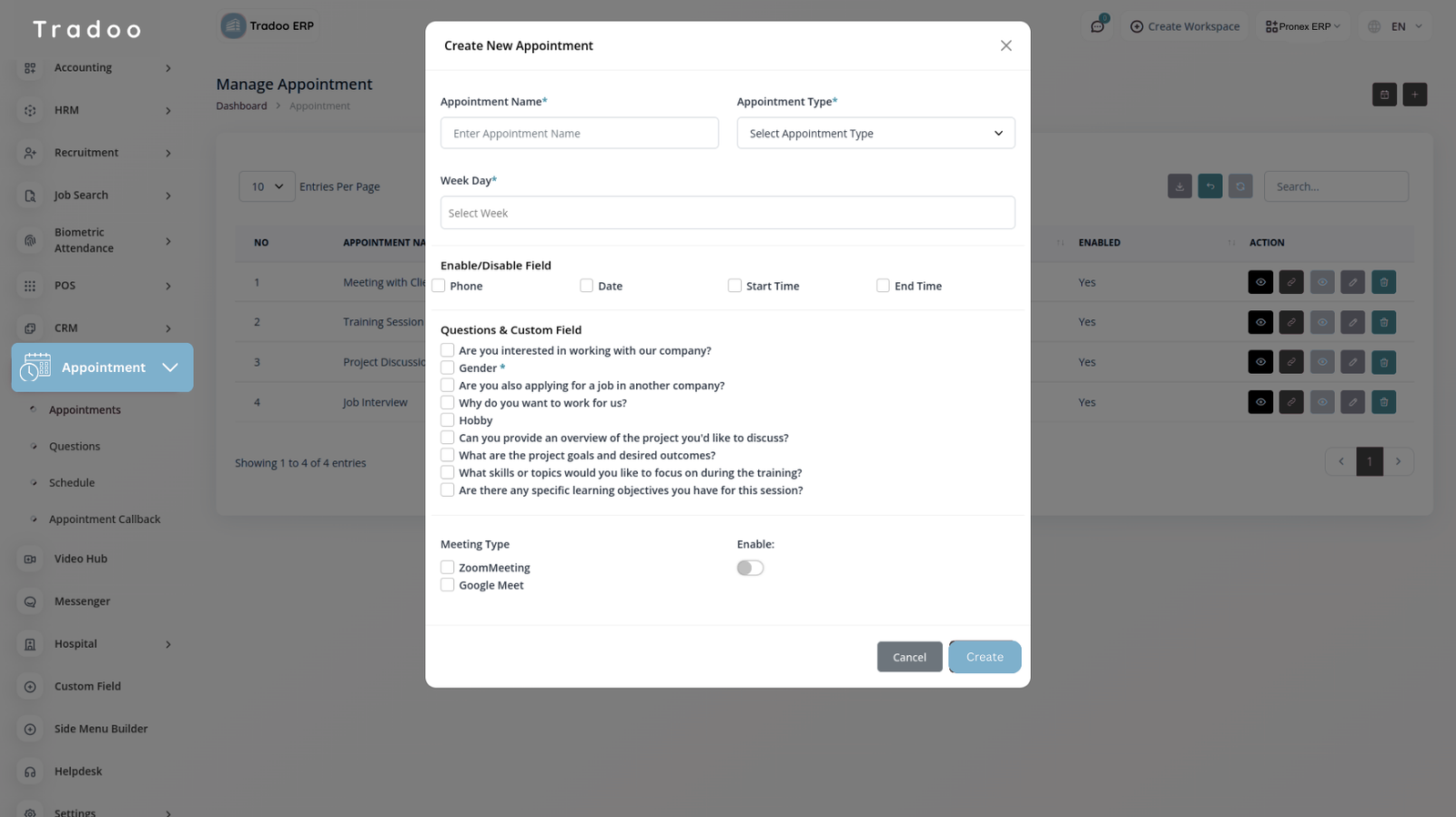Turn on the Enable toggle switch

[750, 568]
